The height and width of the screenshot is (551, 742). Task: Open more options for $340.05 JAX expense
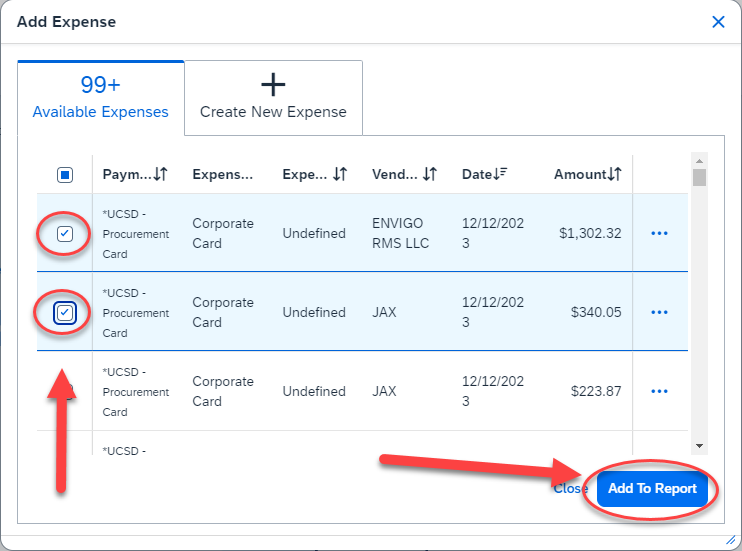click(659, 312)
